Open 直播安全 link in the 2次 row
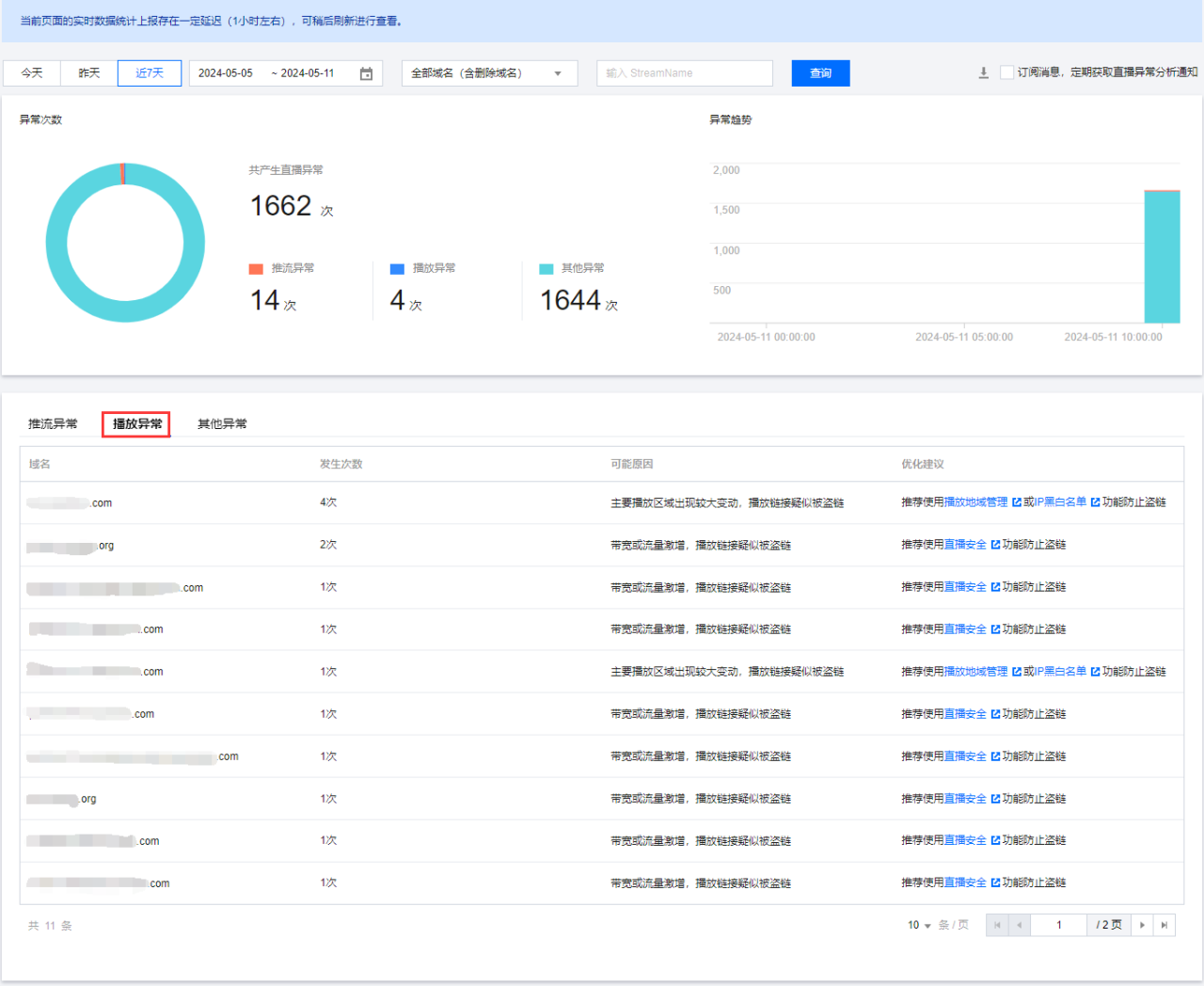Image resolution: width=1204 pixels, height=986 pixels. coord(965,545)
